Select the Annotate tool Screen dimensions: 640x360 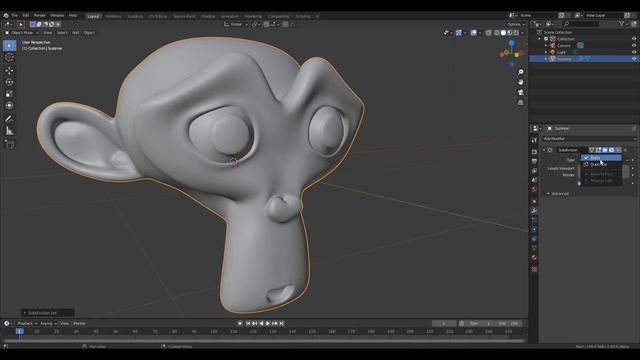click(9, 119)
